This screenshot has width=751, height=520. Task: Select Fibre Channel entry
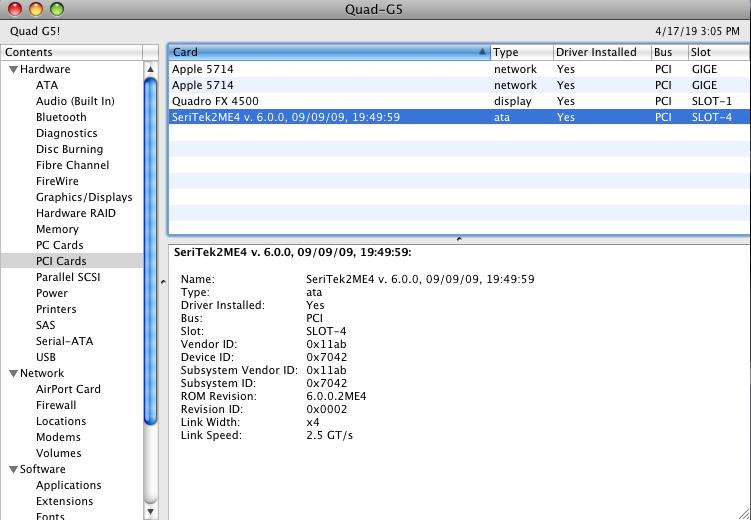point(72,165)
